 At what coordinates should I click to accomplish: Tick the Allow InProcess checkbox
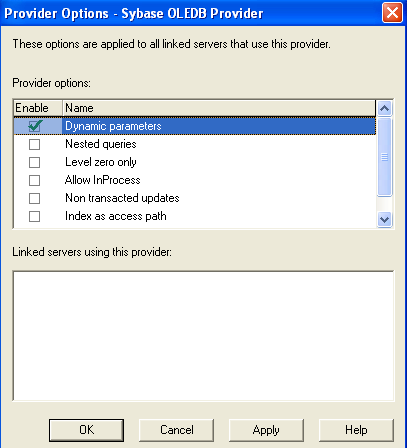point(34,180)
